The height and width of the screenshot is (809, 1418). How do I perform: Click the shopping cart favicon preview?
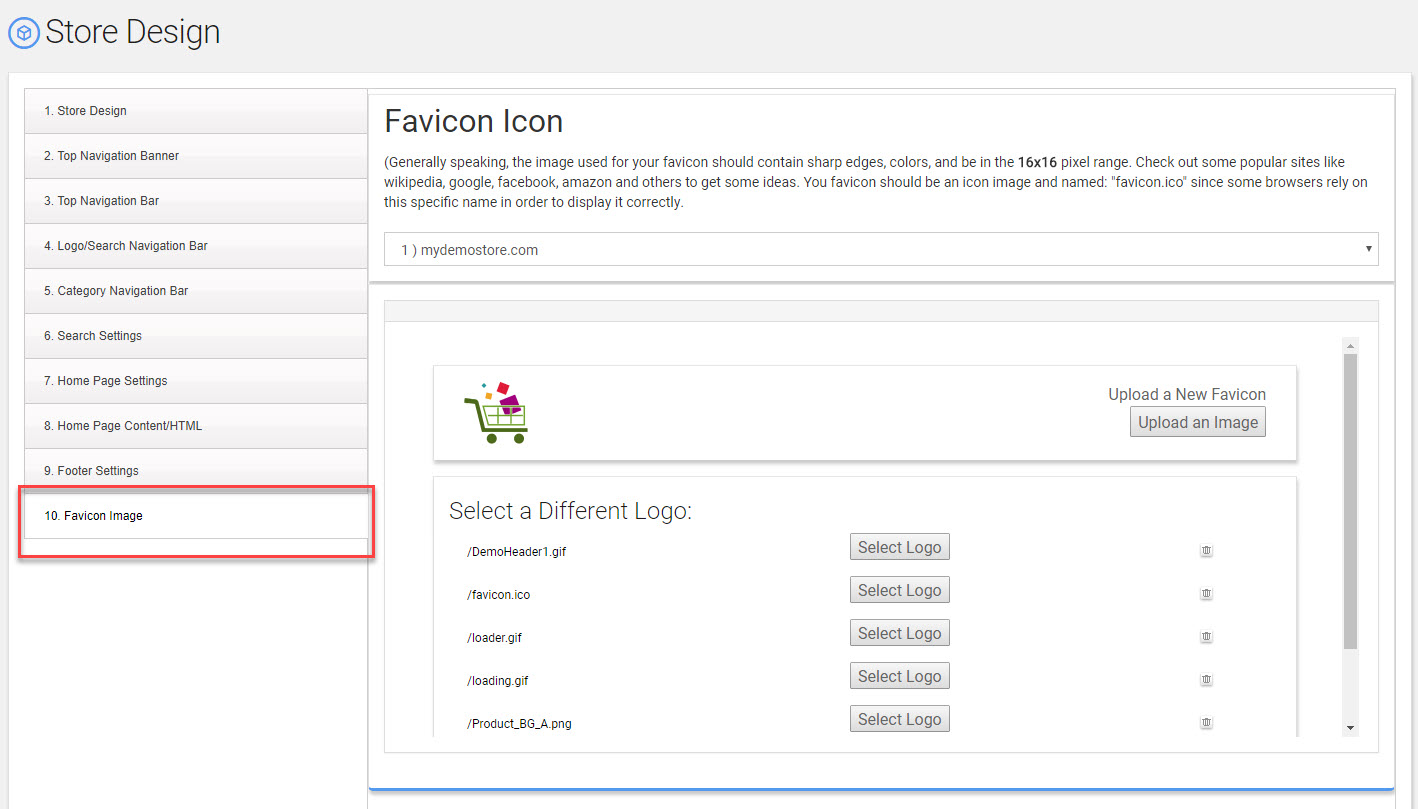pos(496,412)
